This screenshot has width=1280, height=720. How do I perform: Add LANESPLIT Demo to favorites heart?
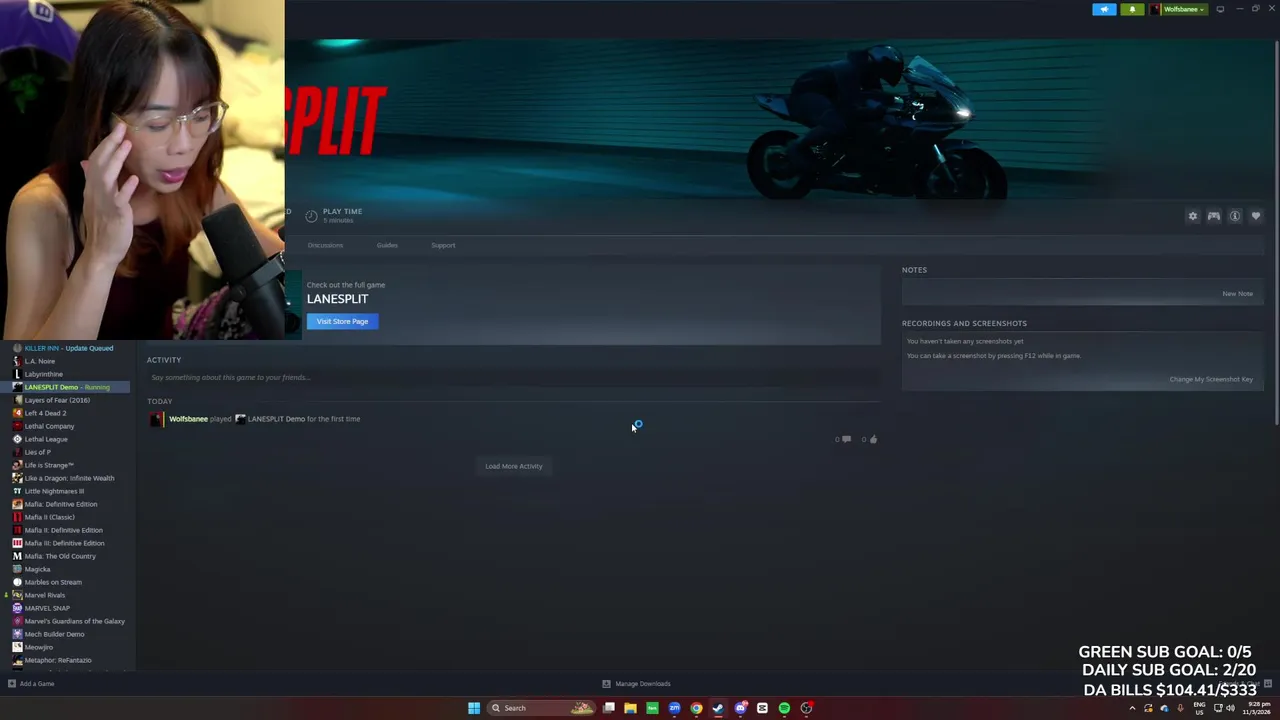pos(1256,216)
